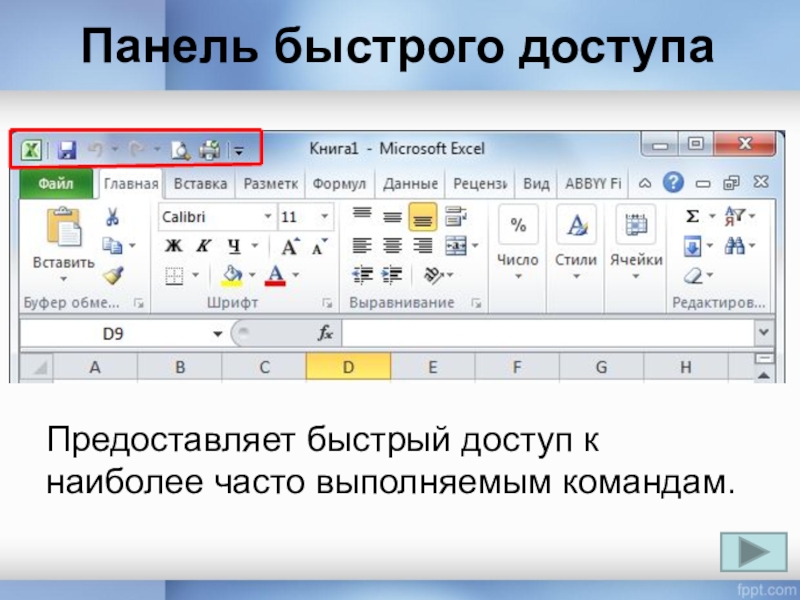Click the AutoSum sigma icon
Viewport: 800px width, 600px height.
692,216
